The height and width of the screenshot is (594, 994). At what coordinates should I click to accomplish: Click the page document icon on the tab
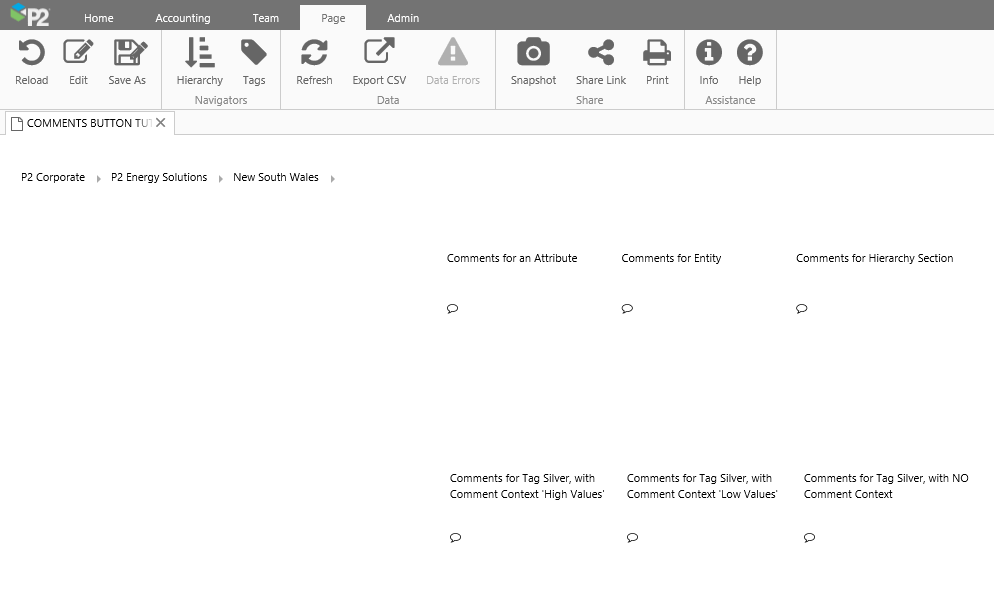[17, 124]
